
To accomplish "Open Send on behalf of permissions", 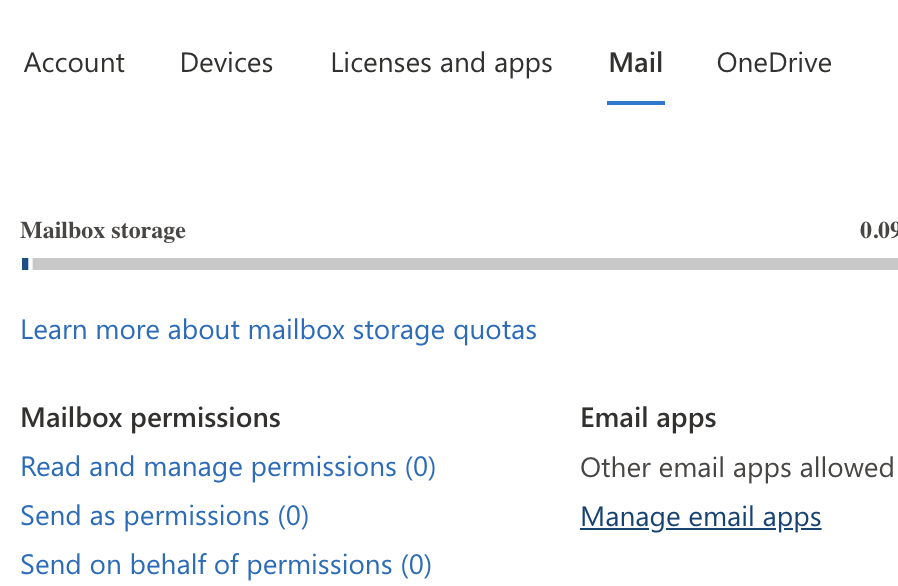I will (x=225, y=564).
